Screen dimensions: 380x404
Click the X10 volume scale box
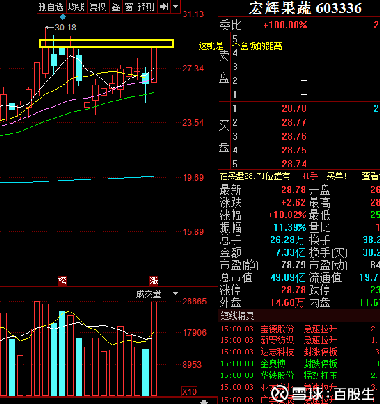click(x=189, y=391)
